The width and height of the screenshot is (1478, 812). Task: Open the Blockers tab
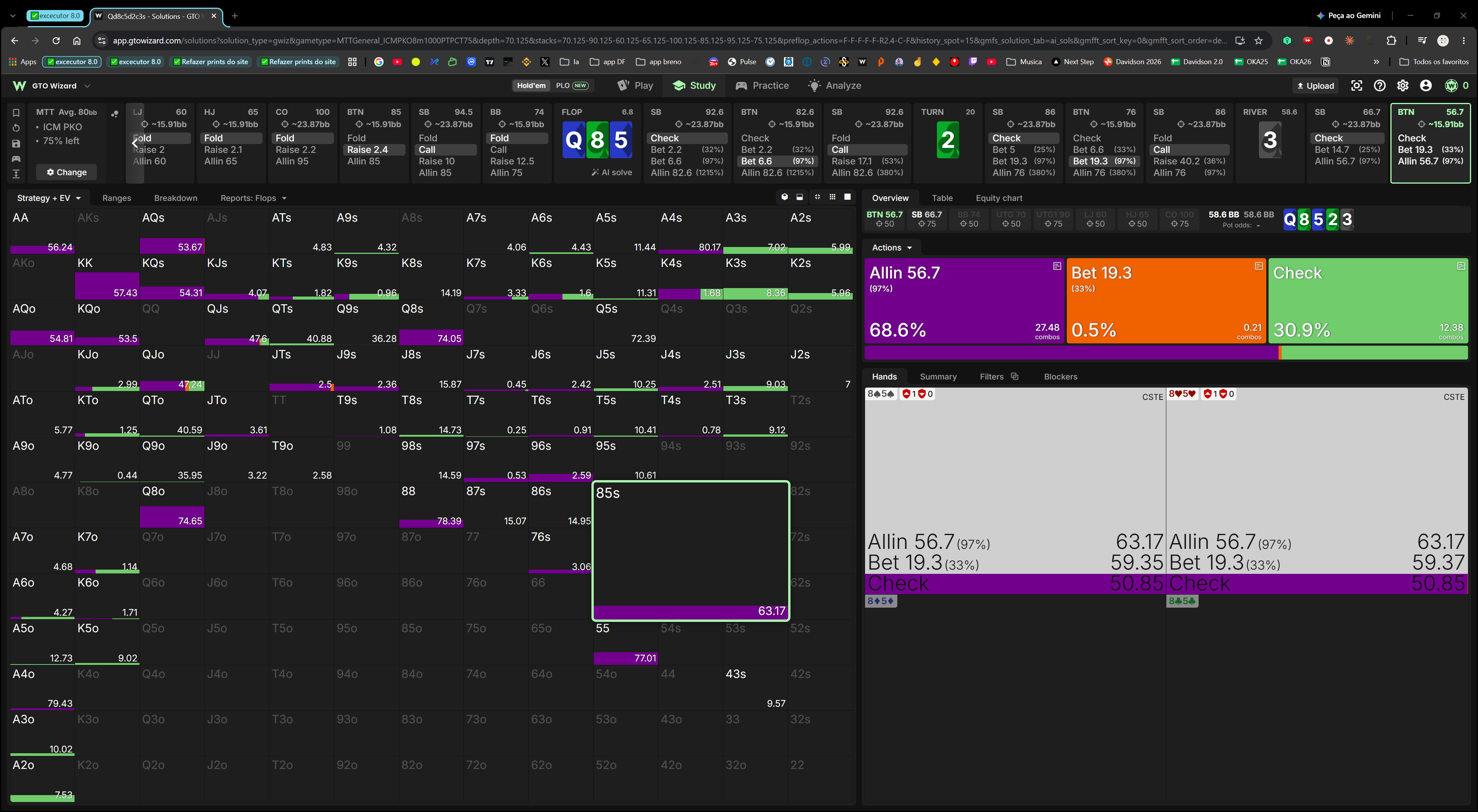click(x=1060, y=376)
